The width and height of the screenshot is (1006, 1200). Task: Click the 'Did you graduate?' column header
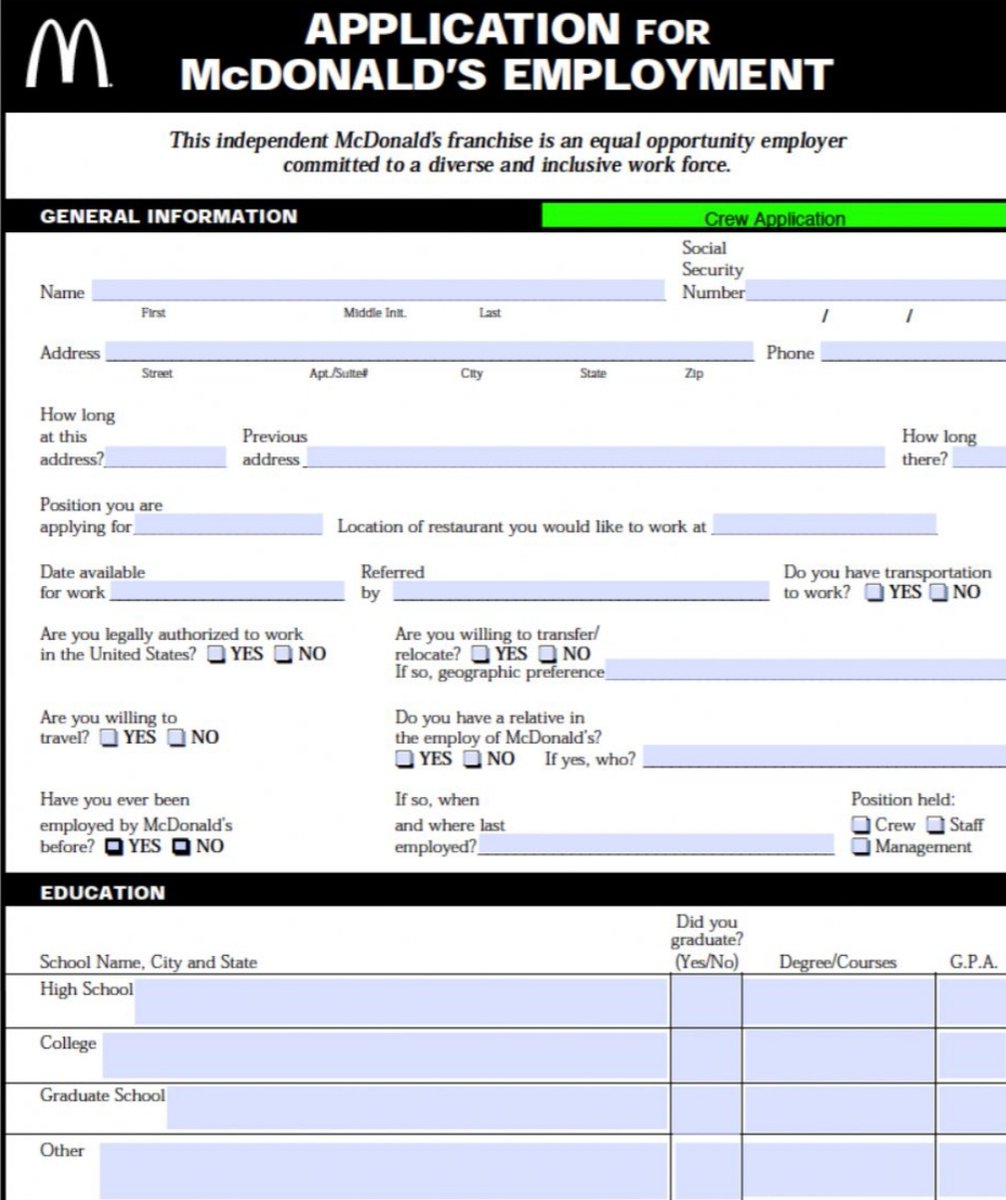coord(706,941)
